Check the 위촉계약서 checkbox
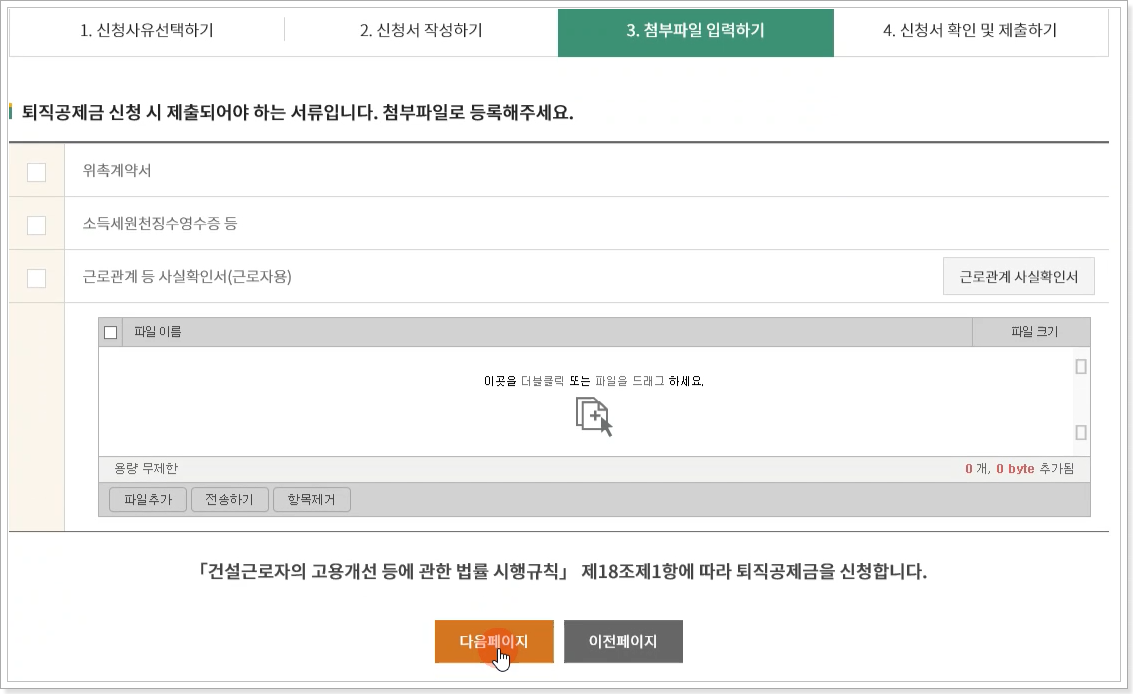Viewport: 1133px width, 694px height. tap(36, 172)
